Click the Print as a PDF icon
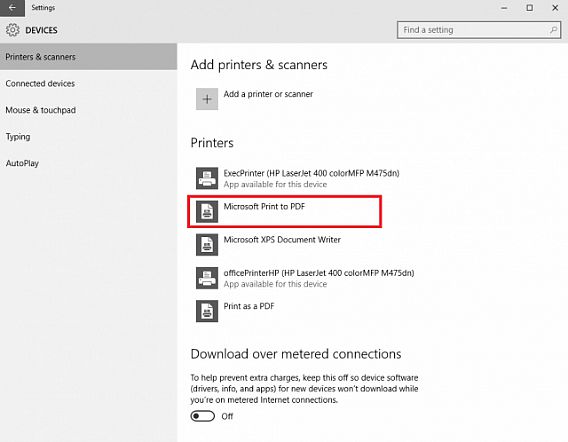Screen dimensions: 568x442 coord(207,311)
